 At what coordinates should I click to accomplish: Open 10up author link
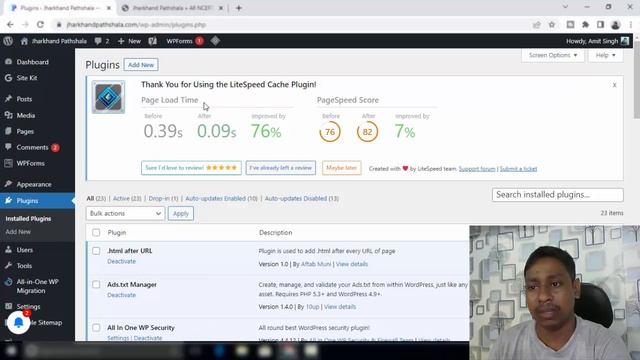click(313, 307)
